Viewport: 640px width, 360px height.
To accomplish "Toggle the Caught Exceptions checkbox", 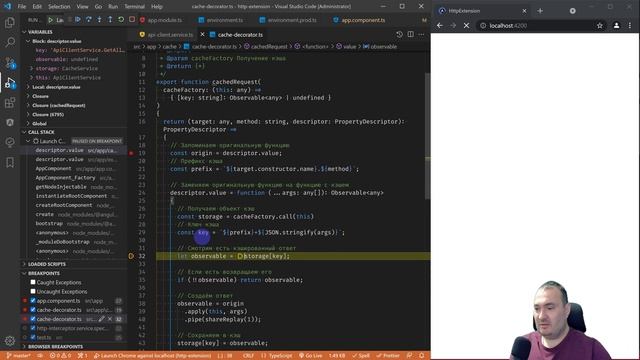I will [x=33, y=282].
